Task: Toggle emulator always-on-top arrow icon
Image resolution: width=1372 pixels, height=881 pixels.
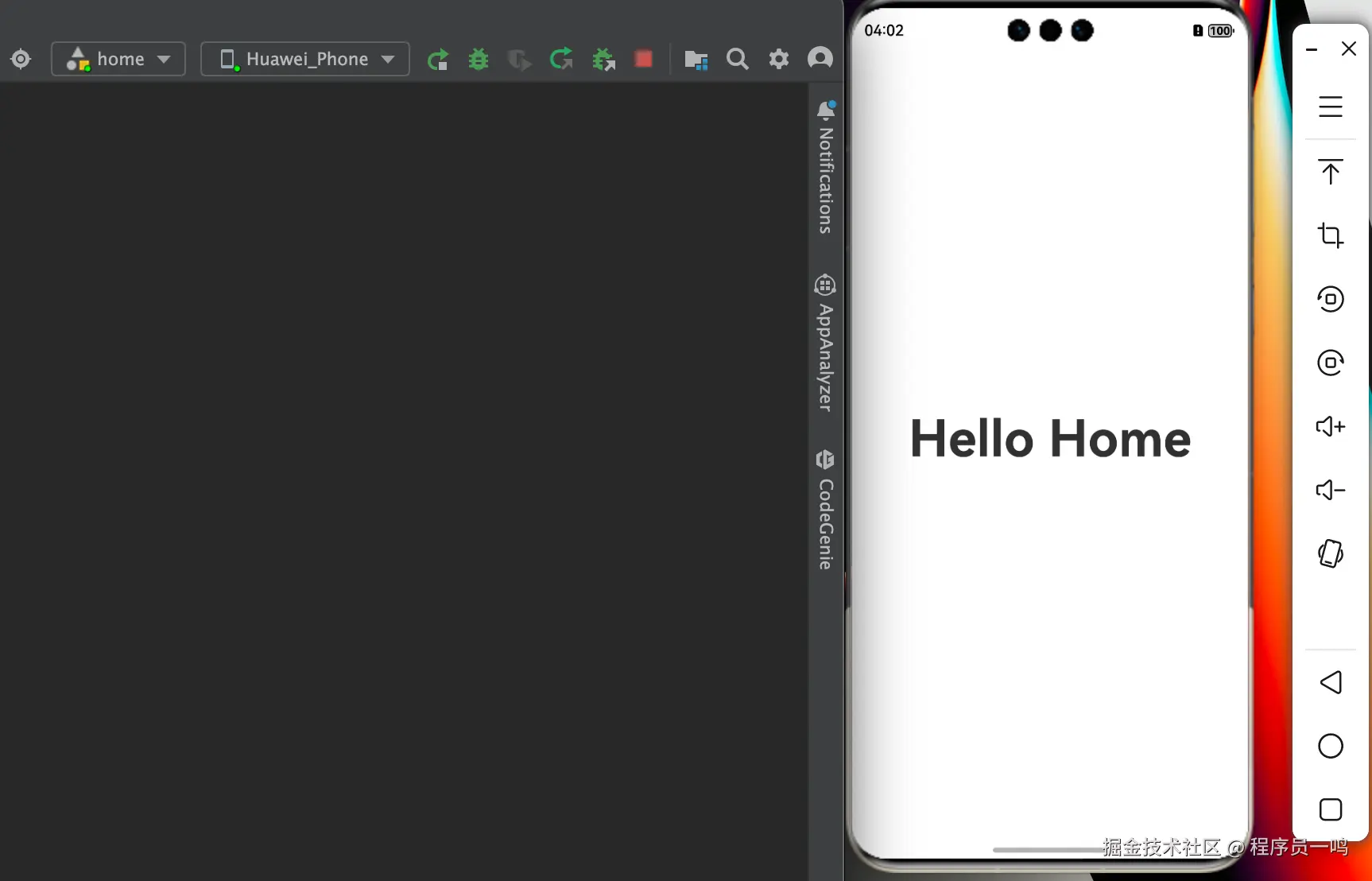Action: click(x=1331, y=172)
